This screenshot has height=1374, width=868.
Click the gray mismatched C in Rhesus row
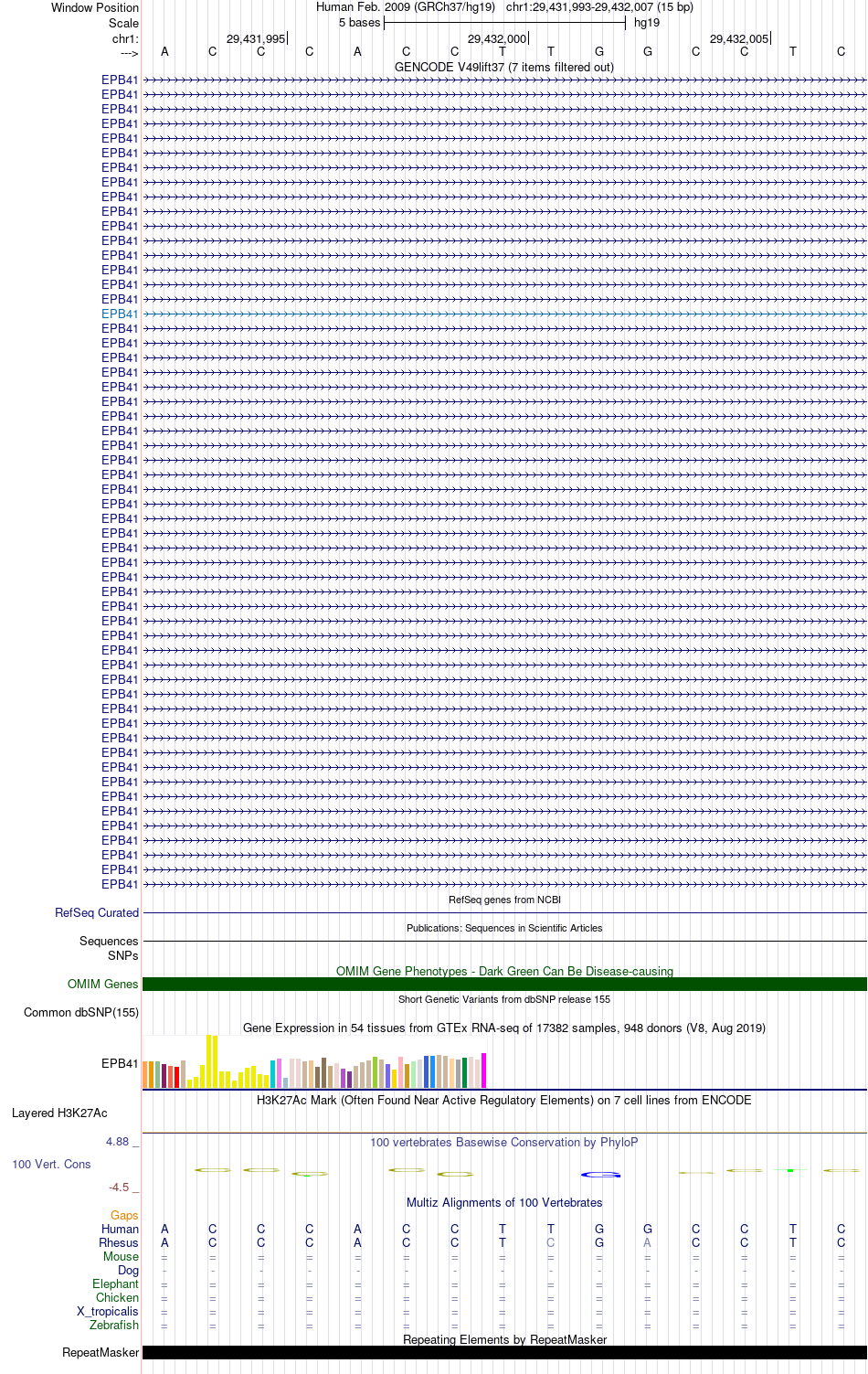pos(551,1242)
